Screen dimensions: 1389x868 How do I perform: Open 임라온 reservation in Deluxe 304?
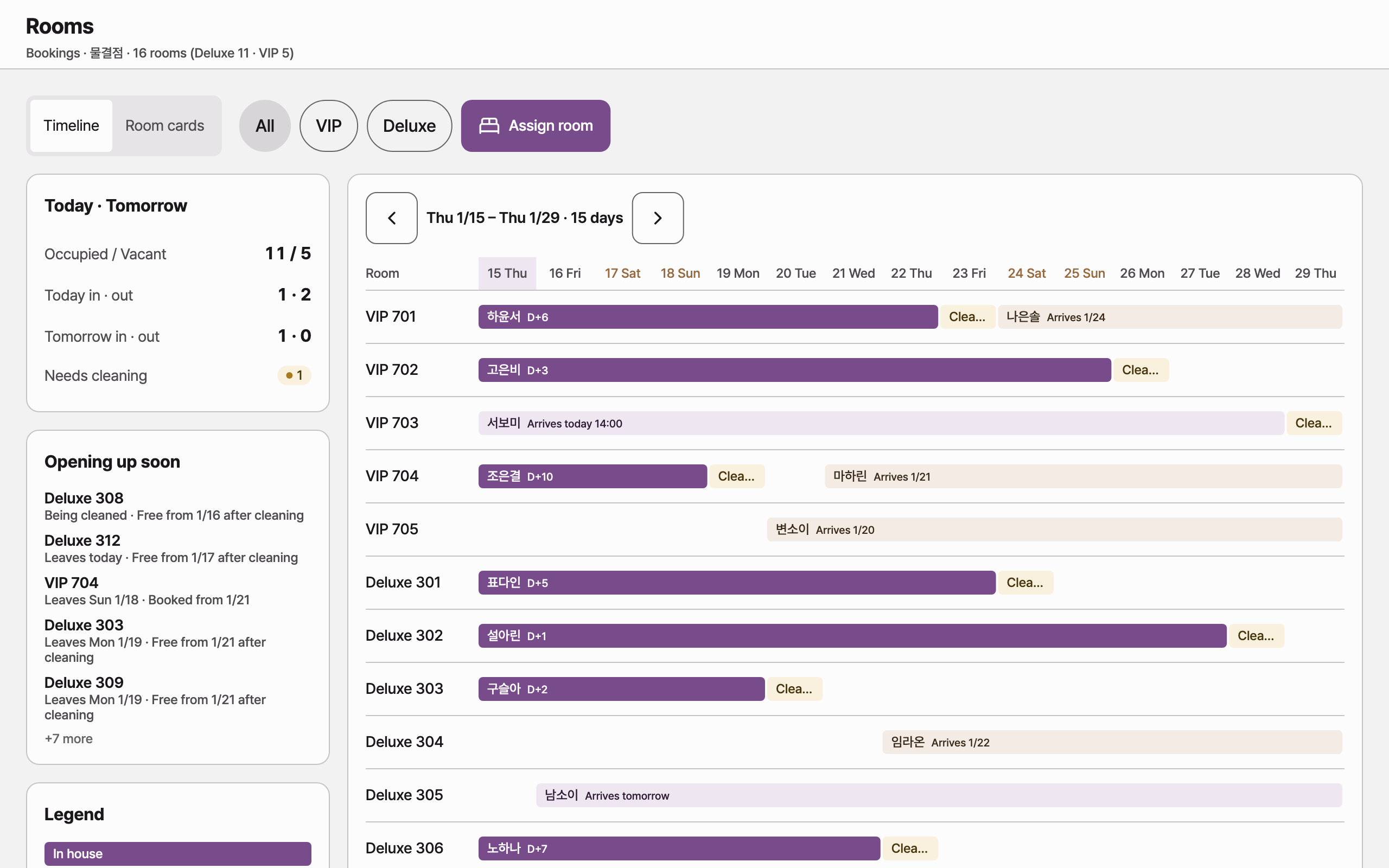click(1112, 742)
